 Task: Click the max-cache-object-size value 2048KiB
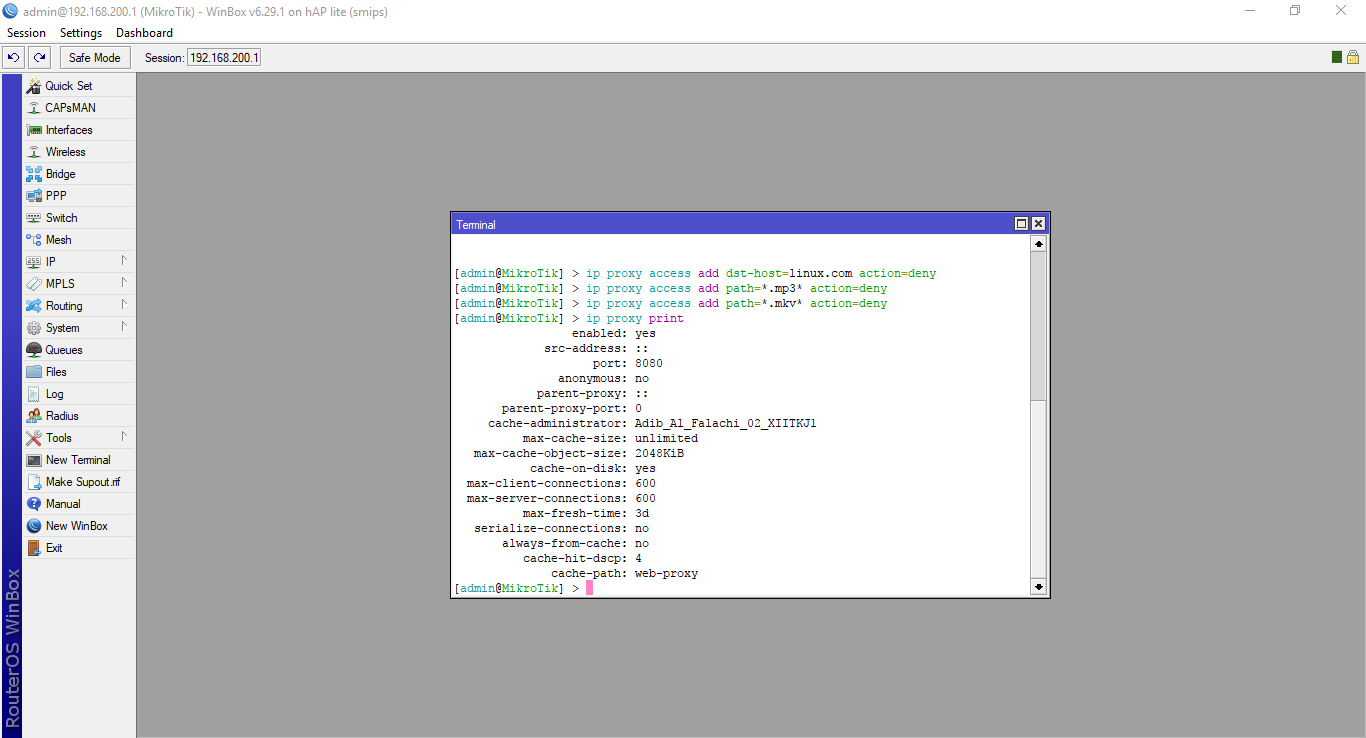[x=660, y=453]
